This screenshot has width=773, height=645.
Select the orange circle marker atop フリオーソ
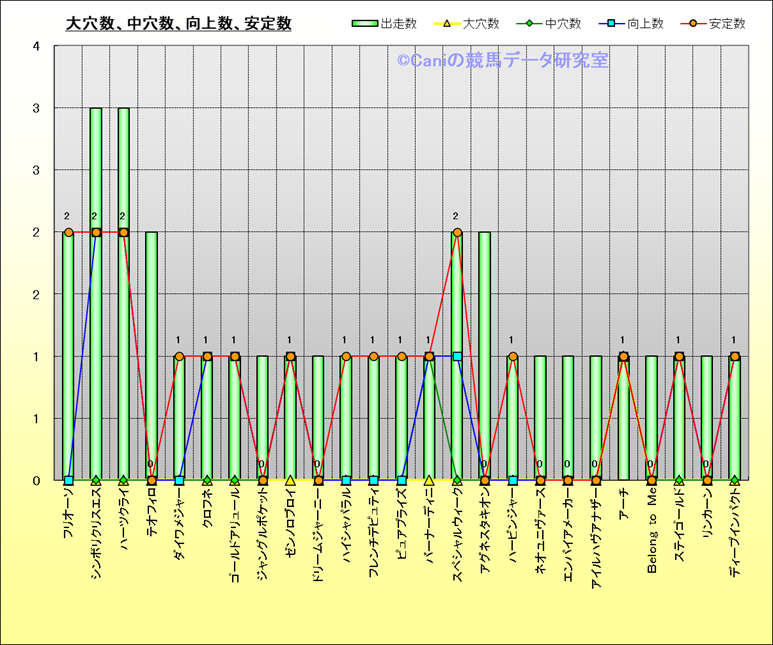(x=68, y=233)
